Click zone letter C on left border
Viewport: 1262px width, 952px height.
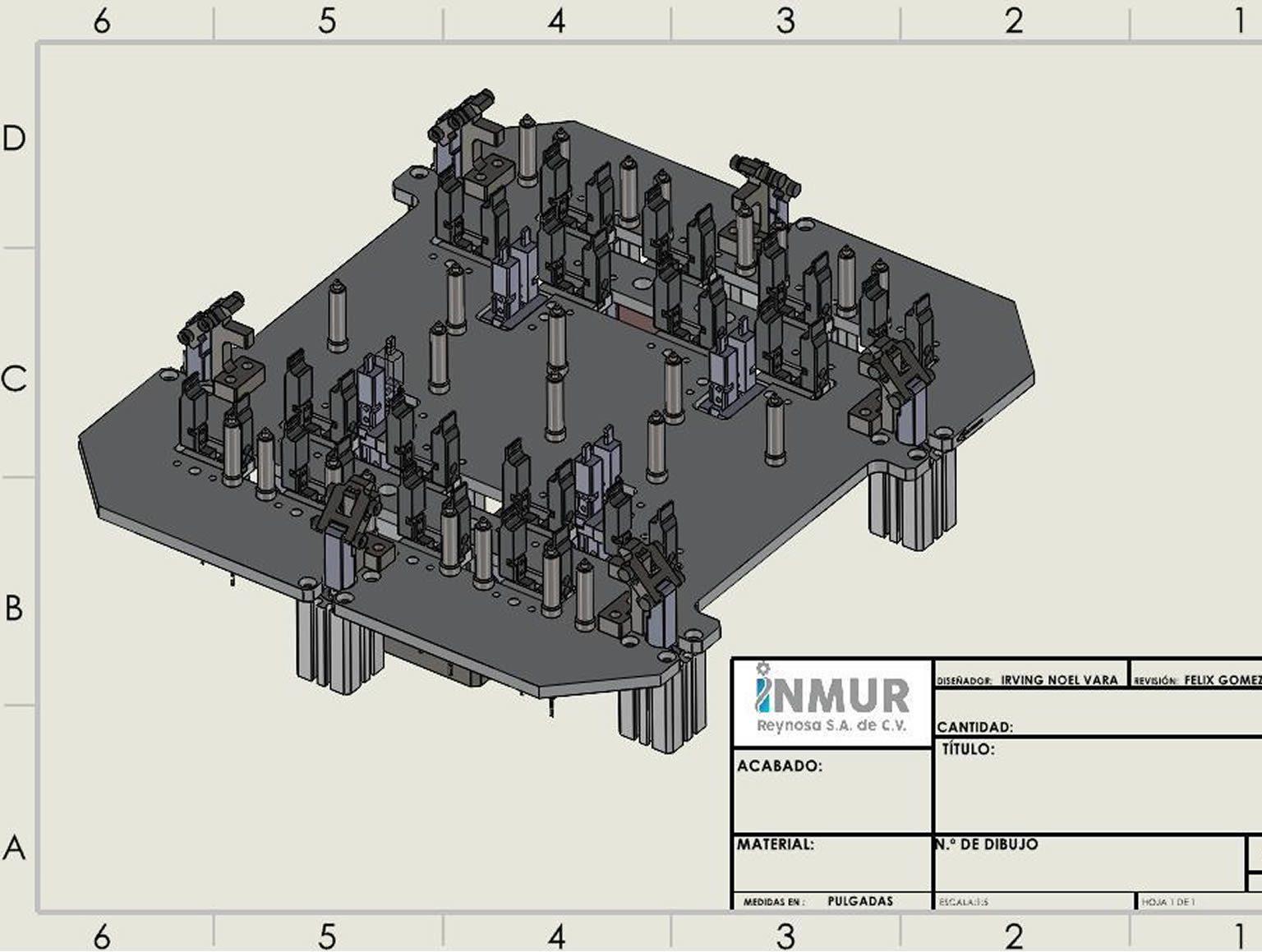click(x=14, y=379)
